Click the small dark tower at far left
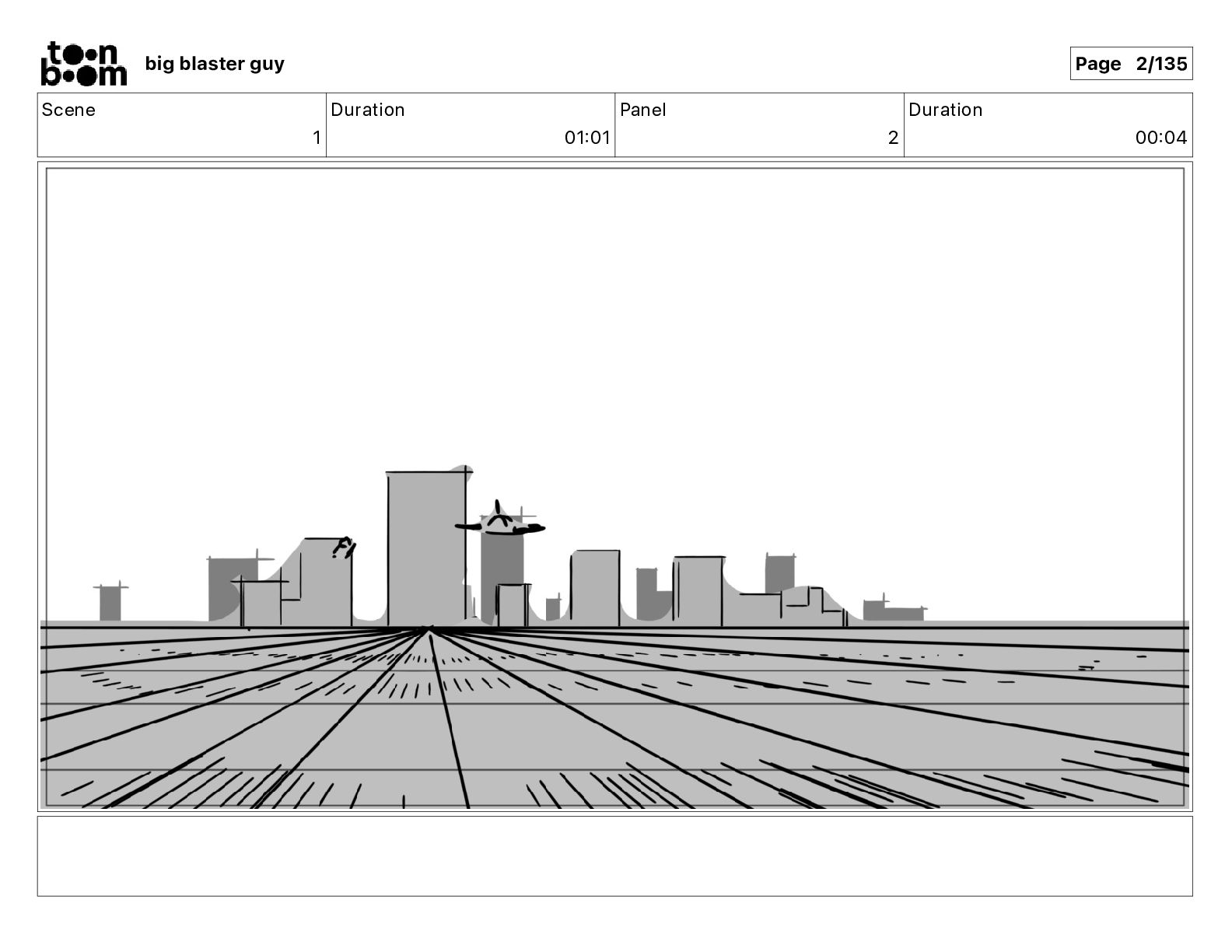The width and height of the screenshot is (1232, 952). 110,602
